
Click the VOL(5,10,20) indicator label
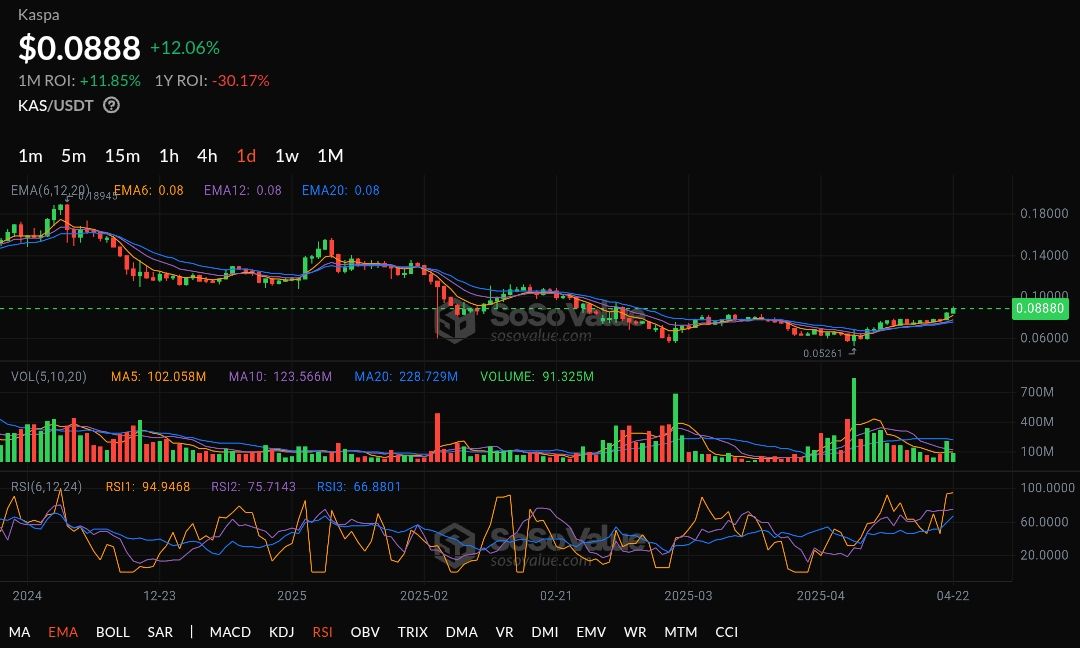(x=49, y=377)
